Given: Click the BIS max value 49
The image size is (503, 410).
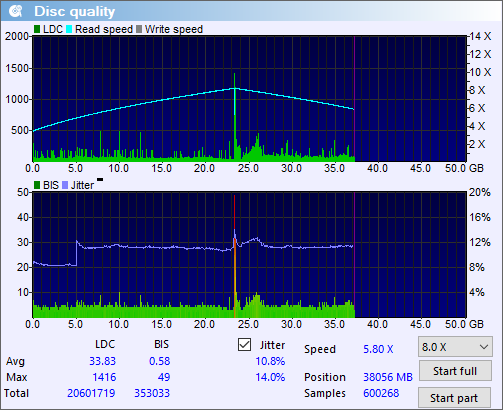Looking at the screenshot, I should 164,377.
